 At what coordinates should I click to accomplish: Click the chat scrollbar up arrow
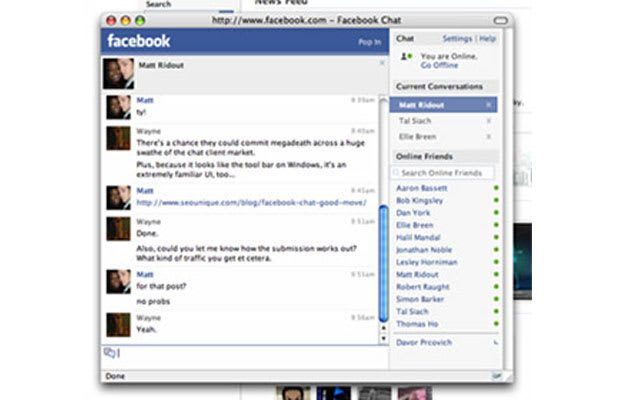pos(384,328)
